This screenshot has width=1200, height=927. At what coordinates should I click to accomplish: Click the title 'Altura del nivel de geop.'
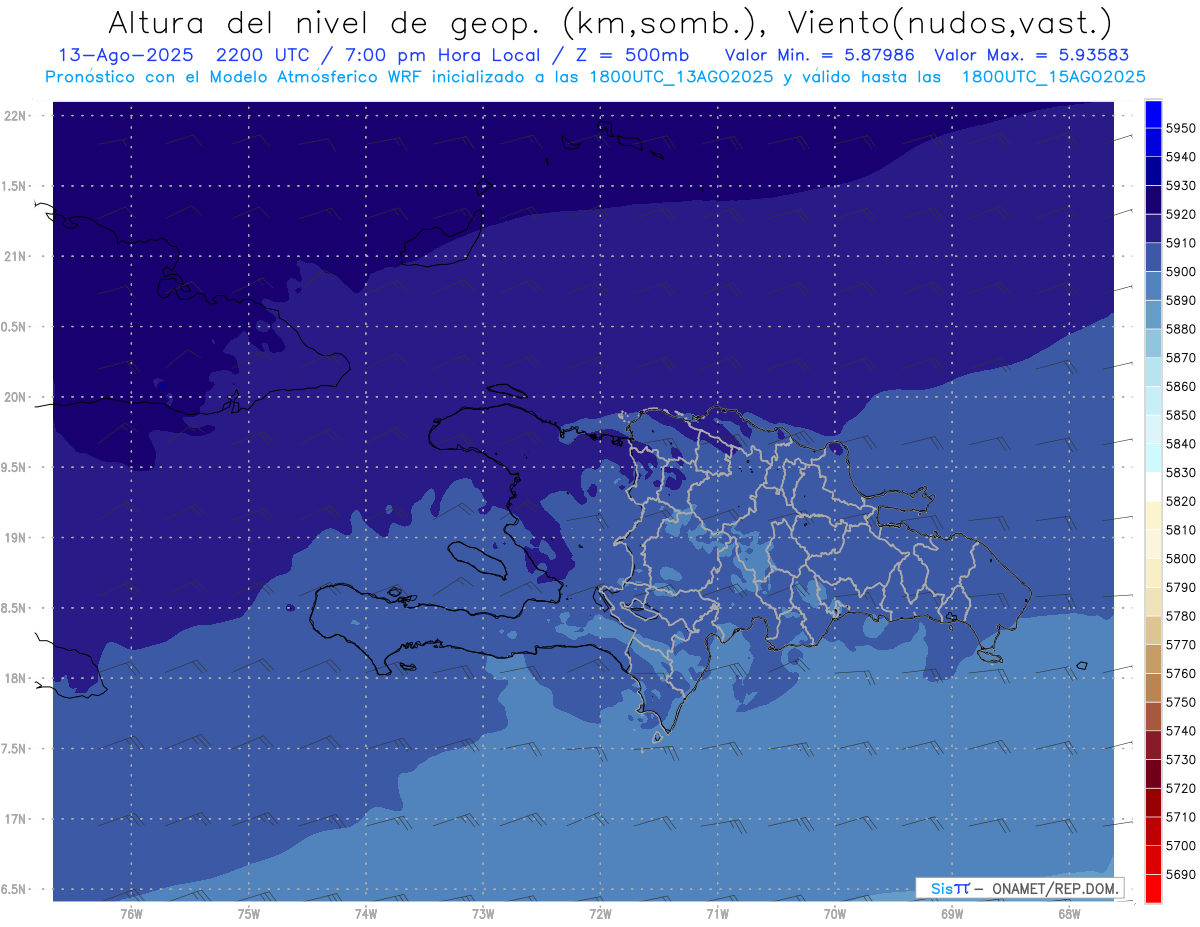coord(327,22)
